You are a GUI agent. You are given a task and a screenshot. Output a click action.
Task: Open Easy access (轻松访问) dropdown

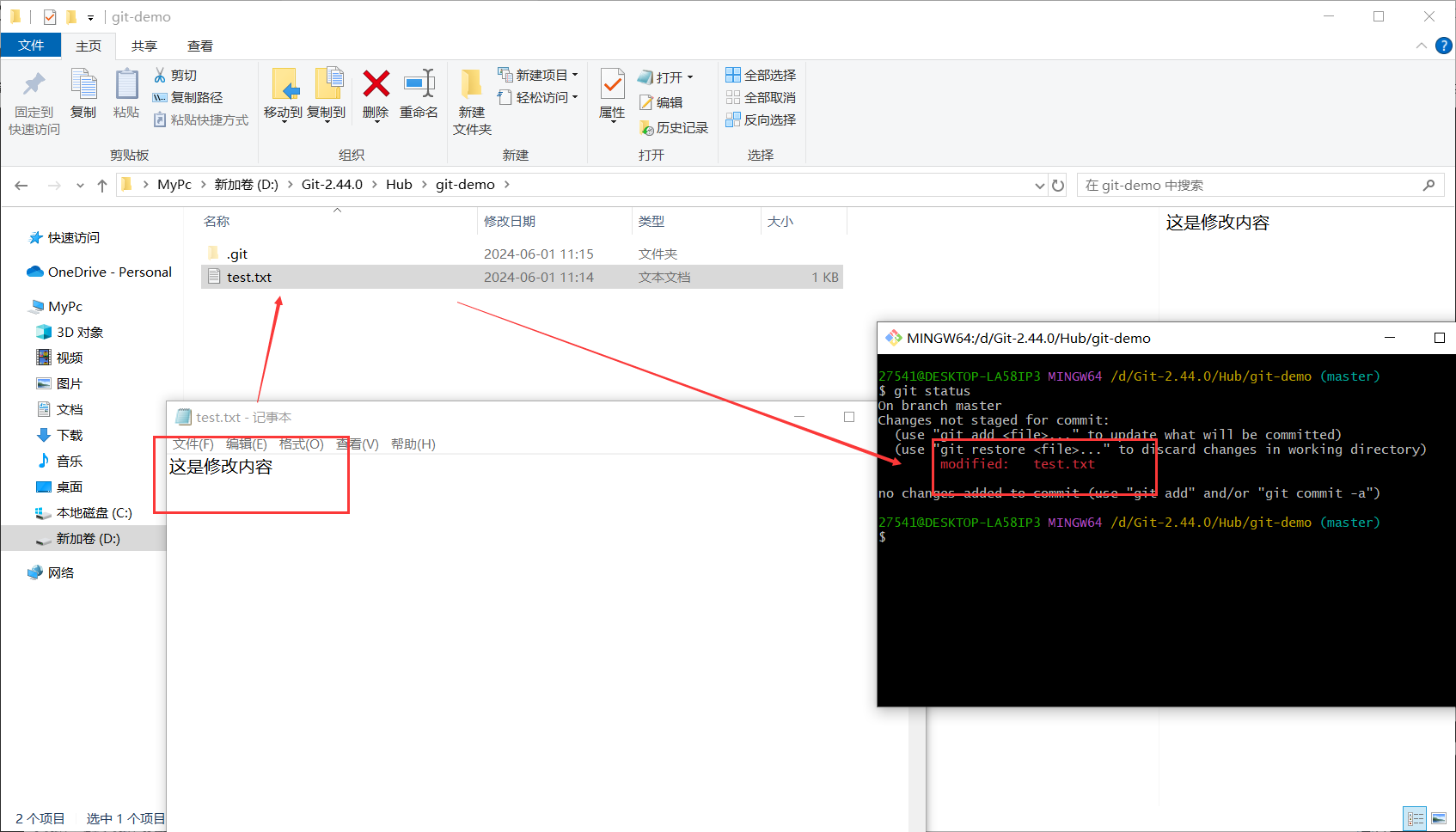(x=538, y=97)
